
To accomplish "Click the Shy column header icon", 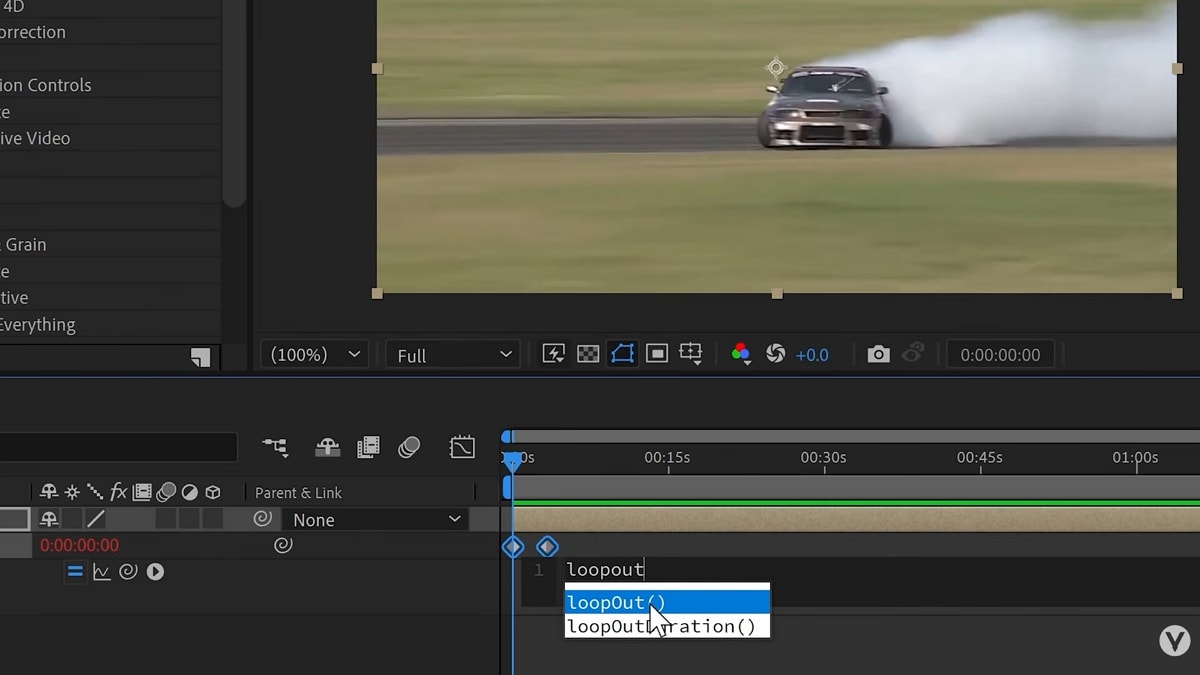I will pos(49,492).
